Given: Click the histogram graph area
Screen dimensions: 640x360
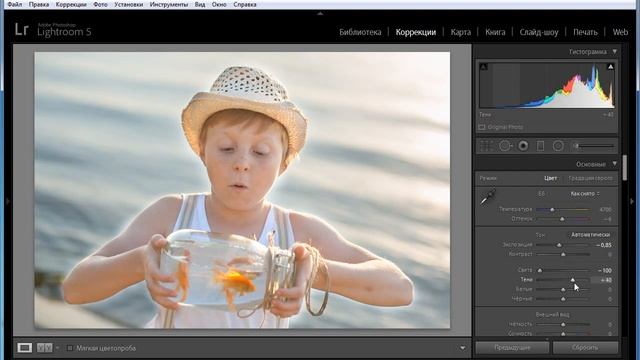Looking at the screenshot, I should pos(547,85).
